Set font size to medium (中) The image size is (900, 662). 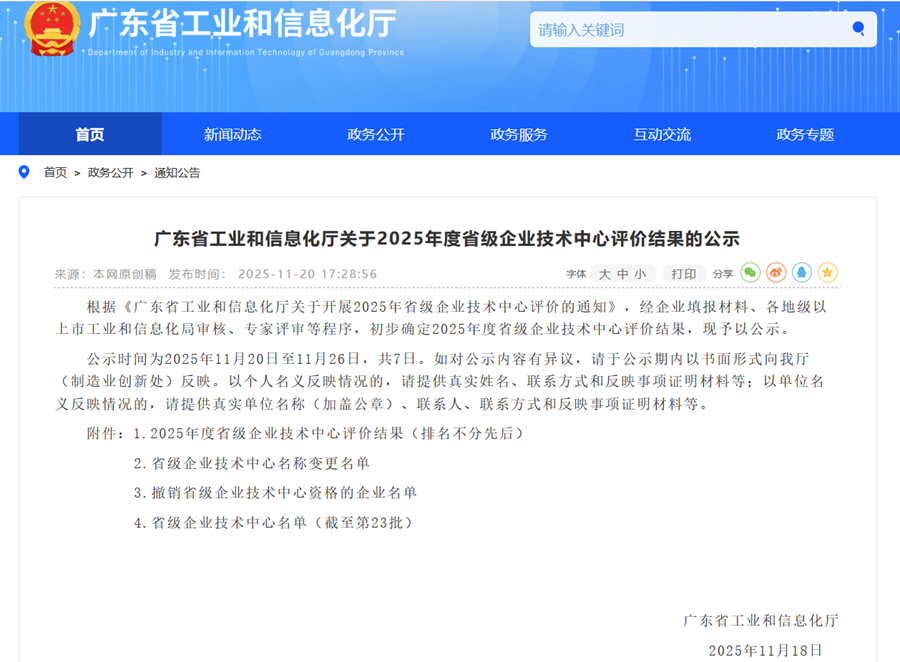[623, 274]
